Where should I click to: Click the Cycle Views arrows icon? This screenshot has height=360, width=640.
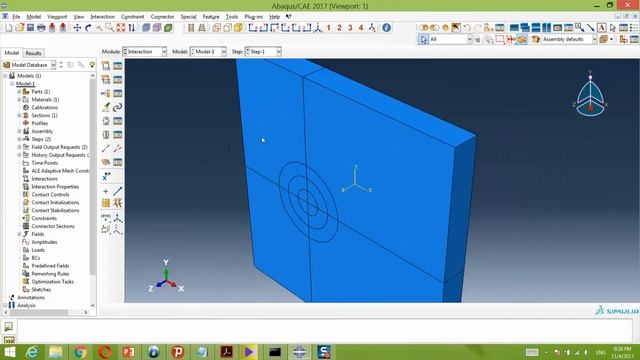[x=131, y=28]
